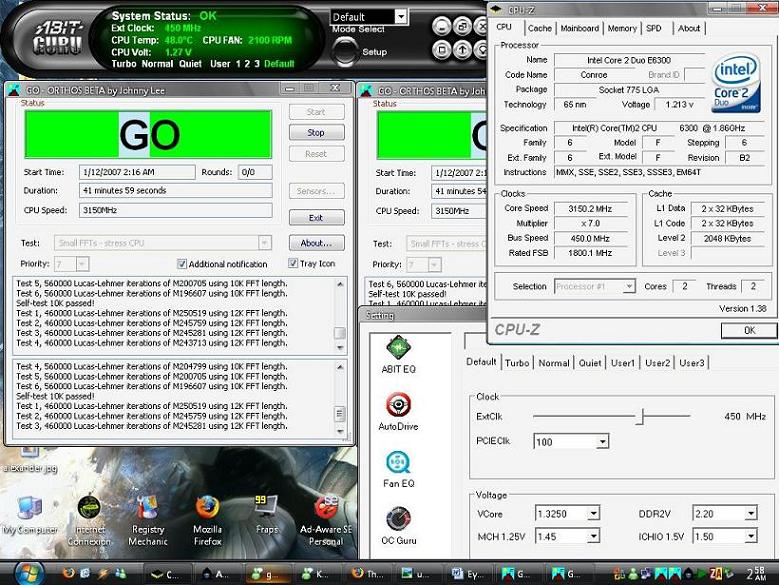Click the Intel Core 2 Duo logo in CPU-Z

point(736,83)
